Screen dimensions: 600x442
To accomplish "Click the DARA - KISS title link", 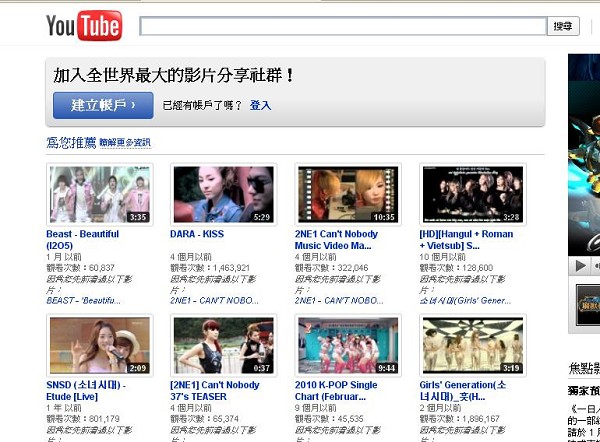I will [x=197, y=234].
